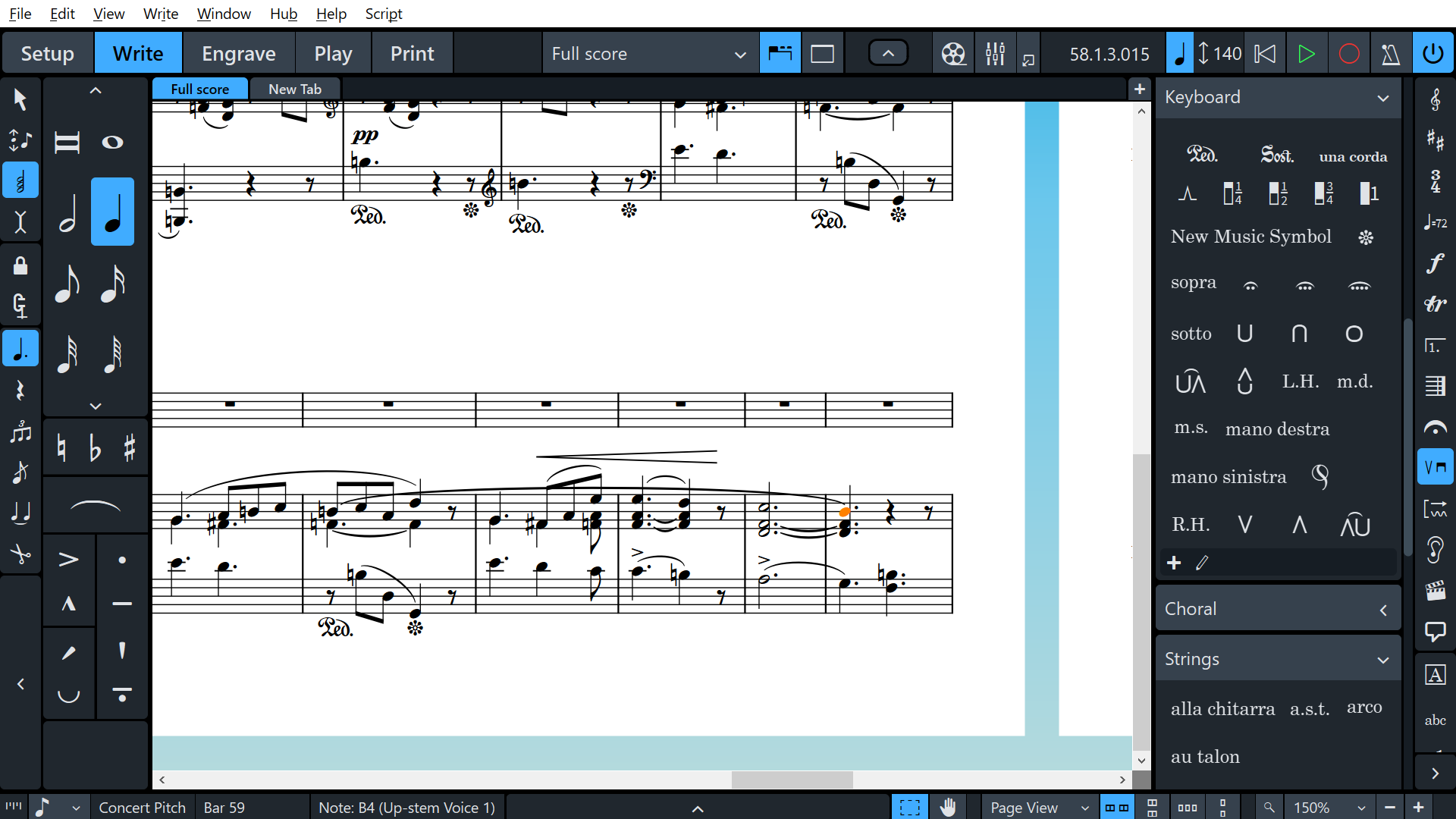Toggle the metronome click

pyautogui.click(x=1391, y=54)
